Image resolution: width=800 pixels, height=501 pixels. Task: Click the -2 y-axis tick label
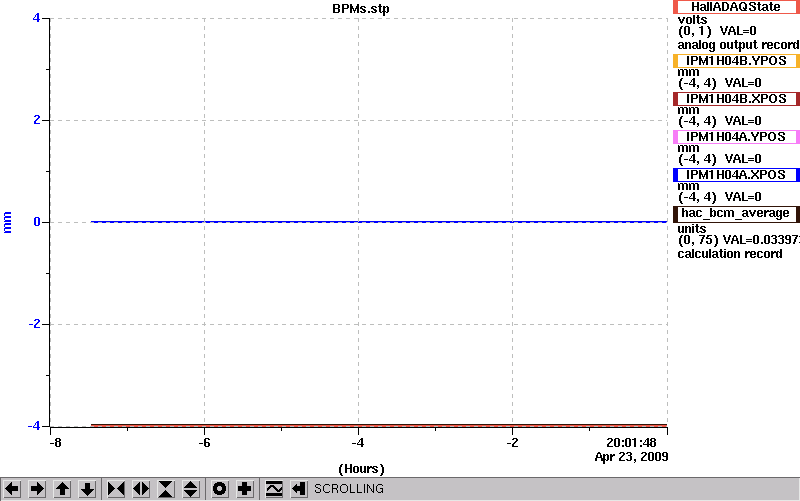[34, 324]
